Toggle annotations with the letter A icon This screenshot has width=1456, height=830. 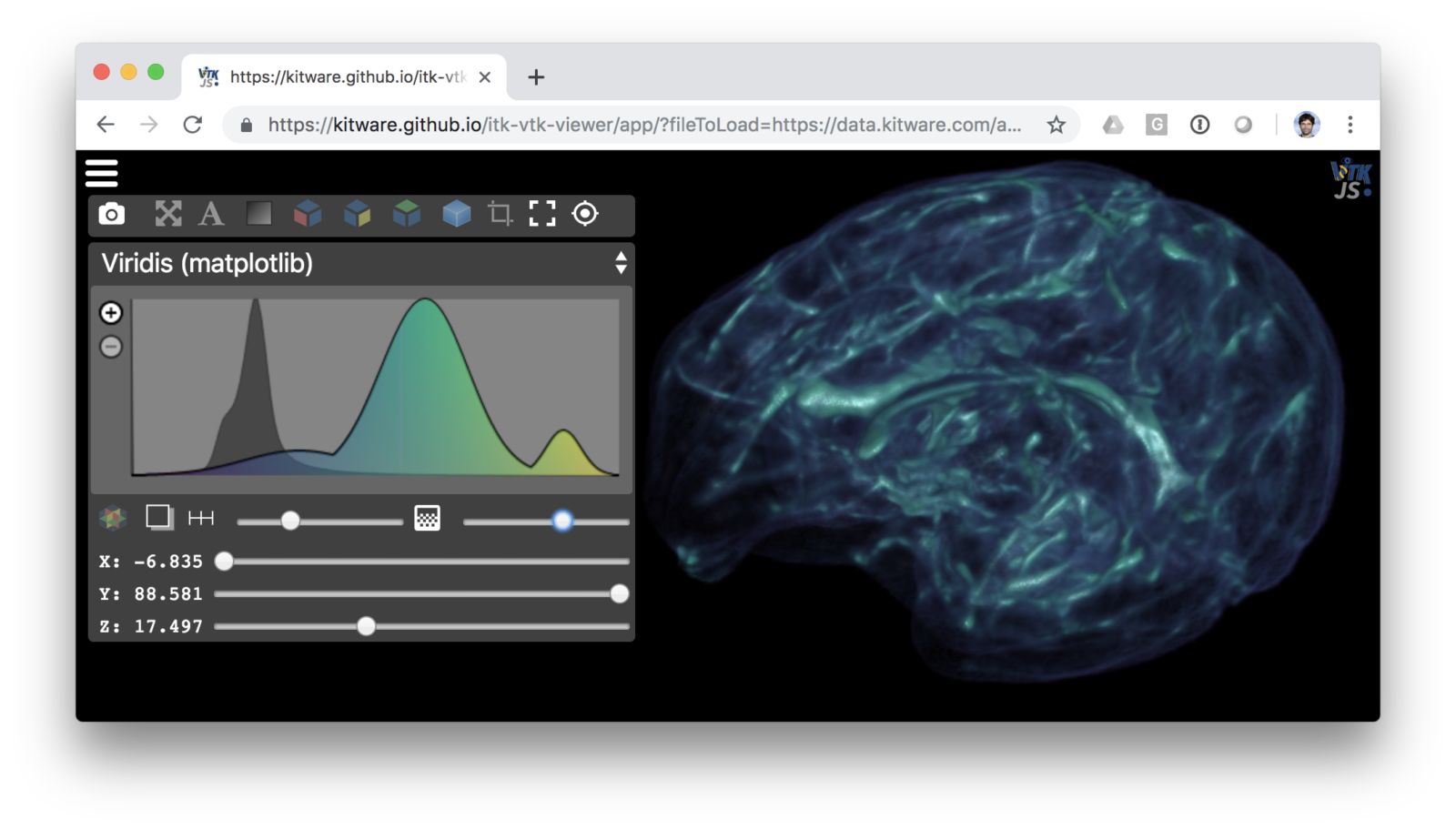coord(211,214)
